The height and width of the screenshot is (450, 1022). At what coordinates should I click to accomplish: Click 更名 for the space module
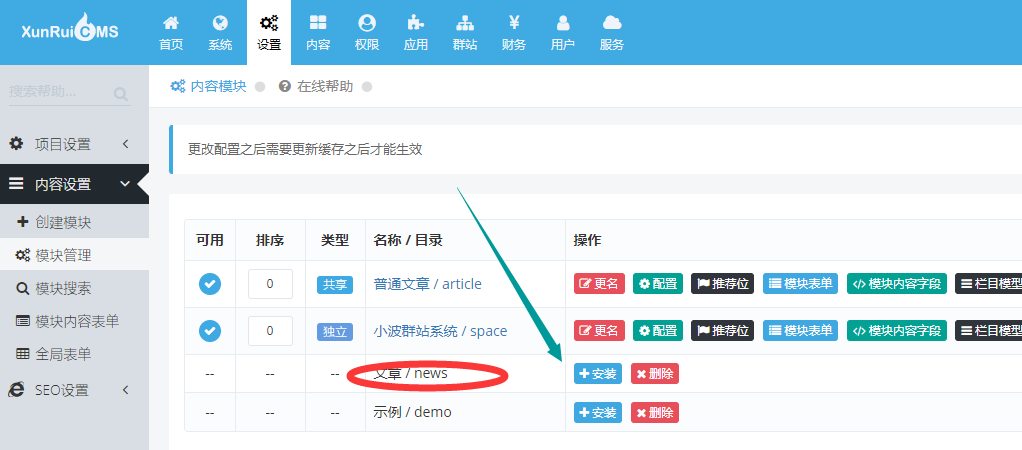pos(599,331)
